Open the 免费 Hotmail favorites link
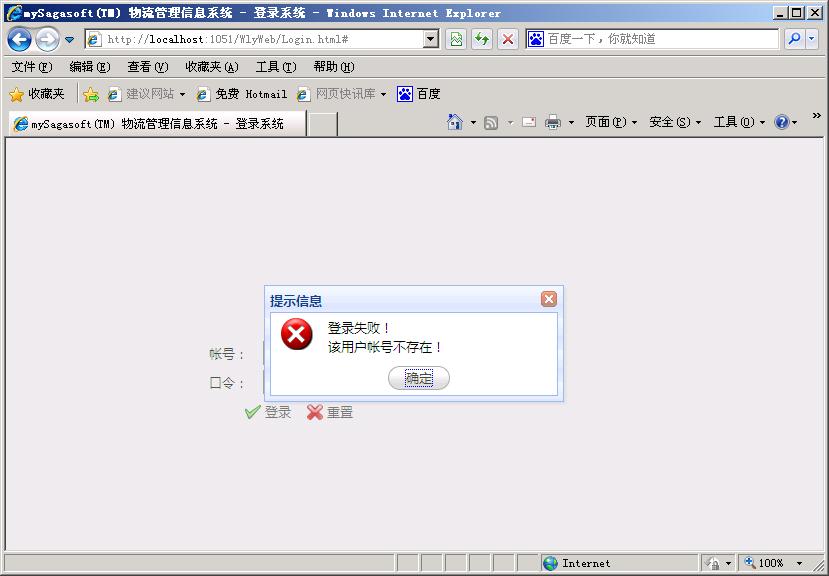The image size is (829, 576). click(242, 94)
